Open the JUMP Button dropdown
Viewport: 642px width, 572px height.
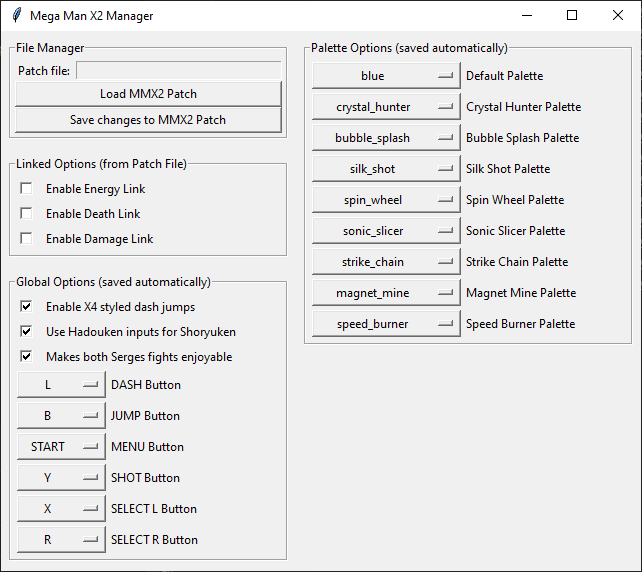pos(61,416)
